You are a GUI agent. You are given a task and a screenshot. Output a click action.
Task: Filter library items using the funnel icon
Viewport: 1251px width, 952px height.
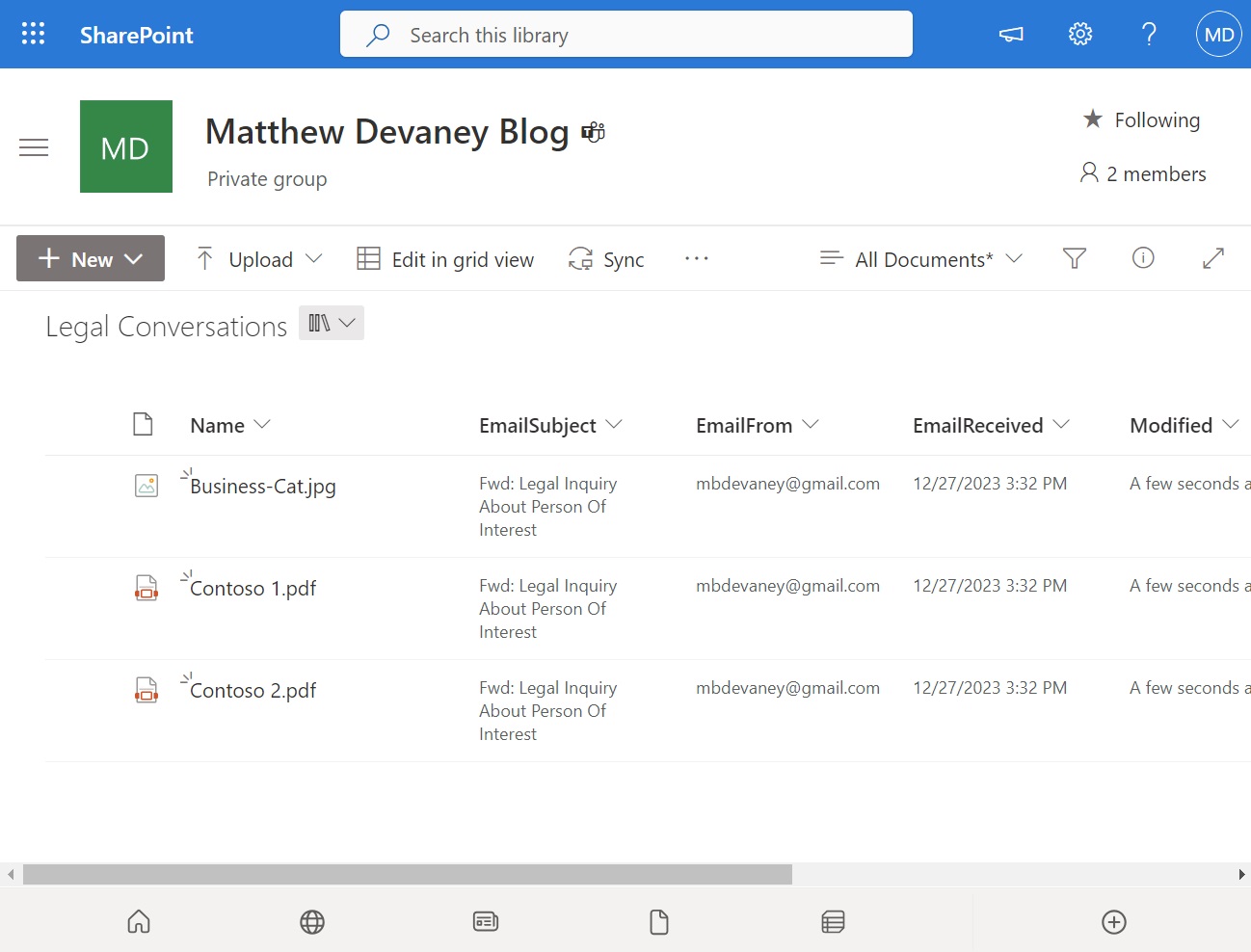click(1075, 258)
